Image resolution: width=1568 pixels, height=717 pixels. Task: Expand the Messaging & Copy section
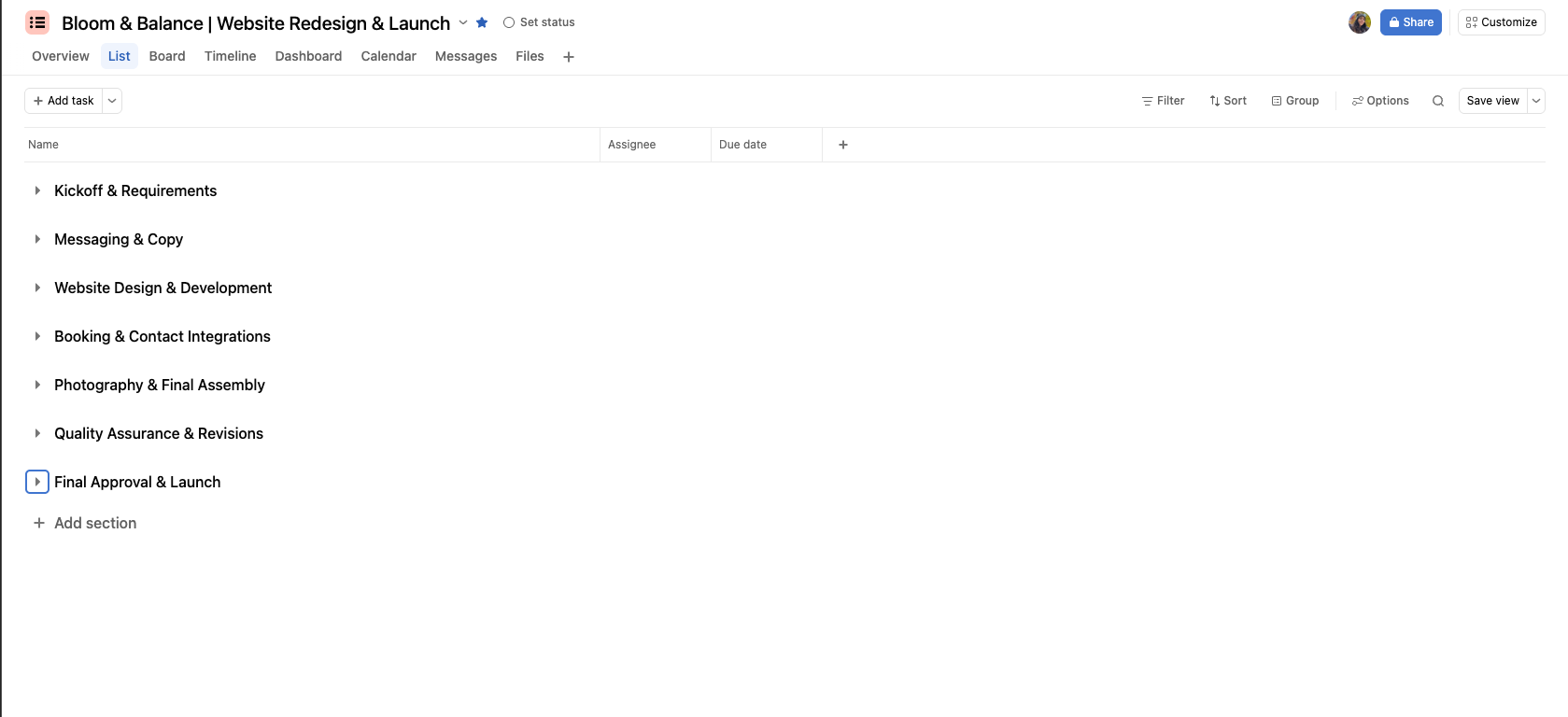pos(37,239)
